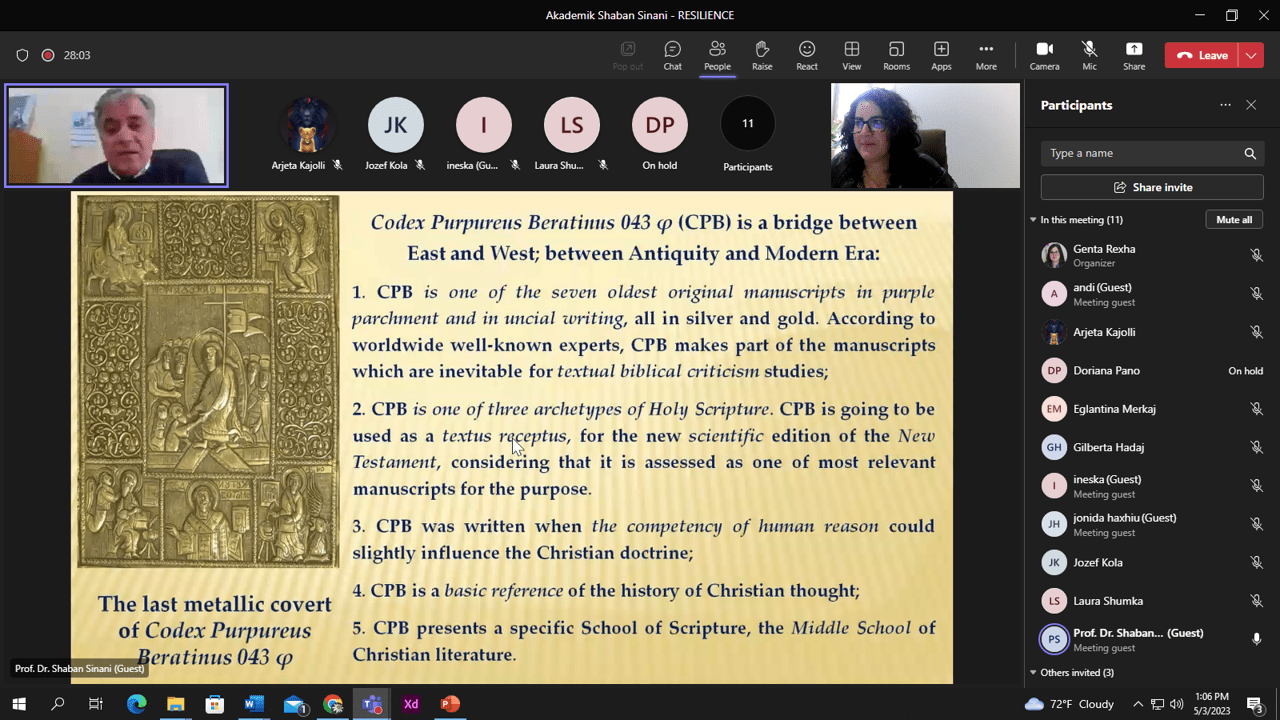Open the More options menu

click(985, 55)
